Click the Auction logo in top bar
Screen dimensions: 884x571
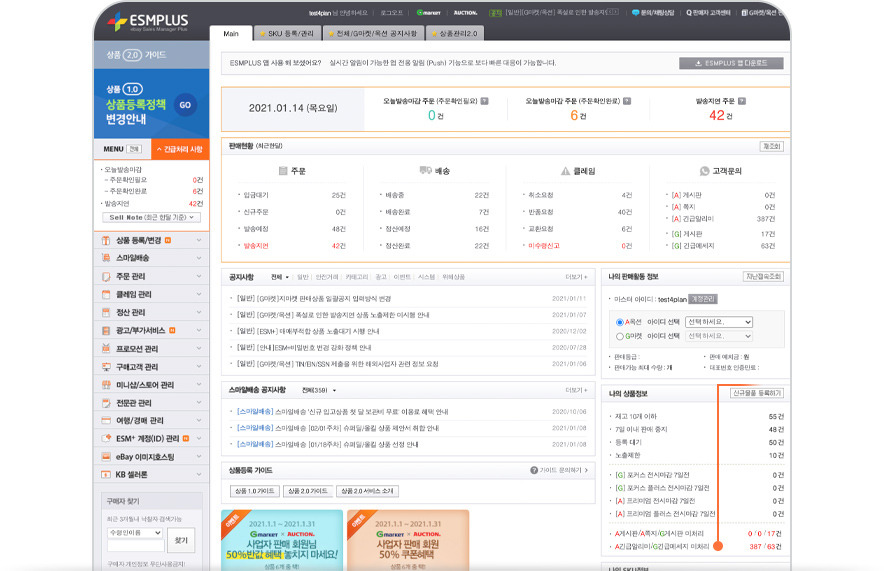pos(466,12)
